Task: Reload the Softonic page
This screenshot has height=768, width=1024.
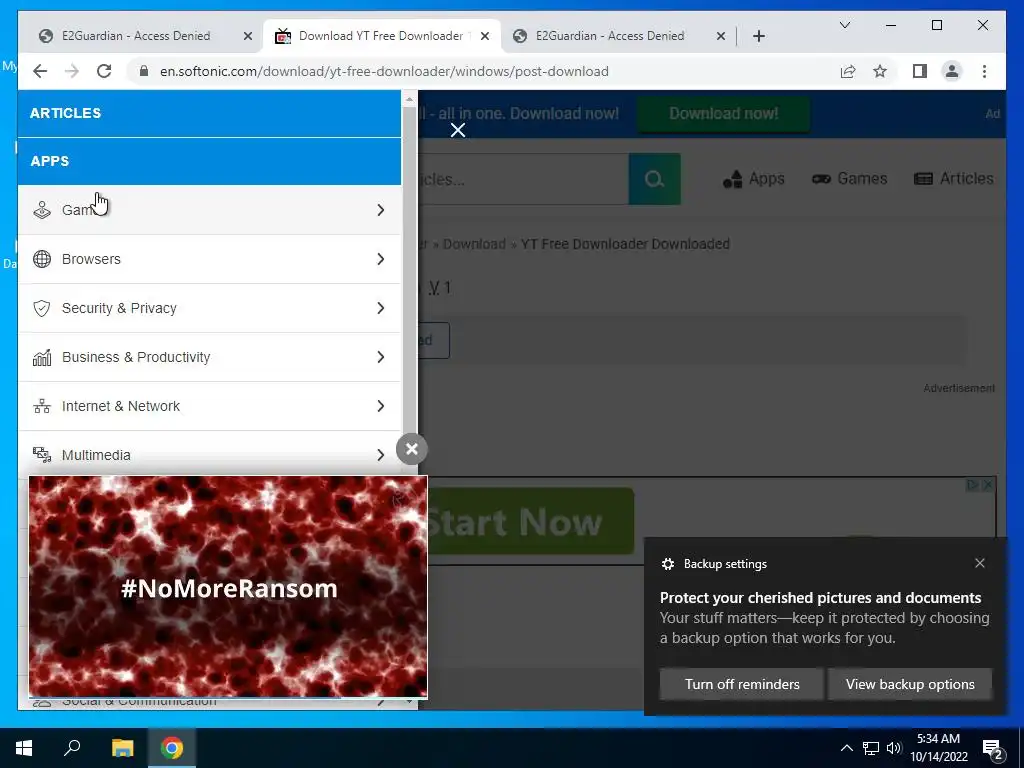Action: point(104,71)
